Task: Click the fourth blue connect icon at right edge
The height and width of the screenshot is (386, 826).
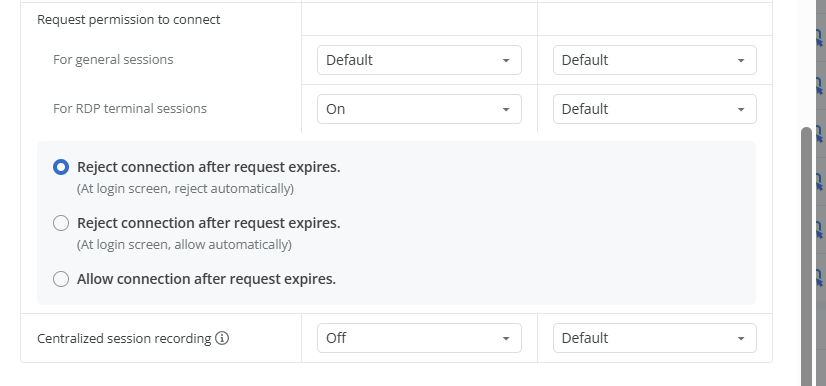Action: 819,182
